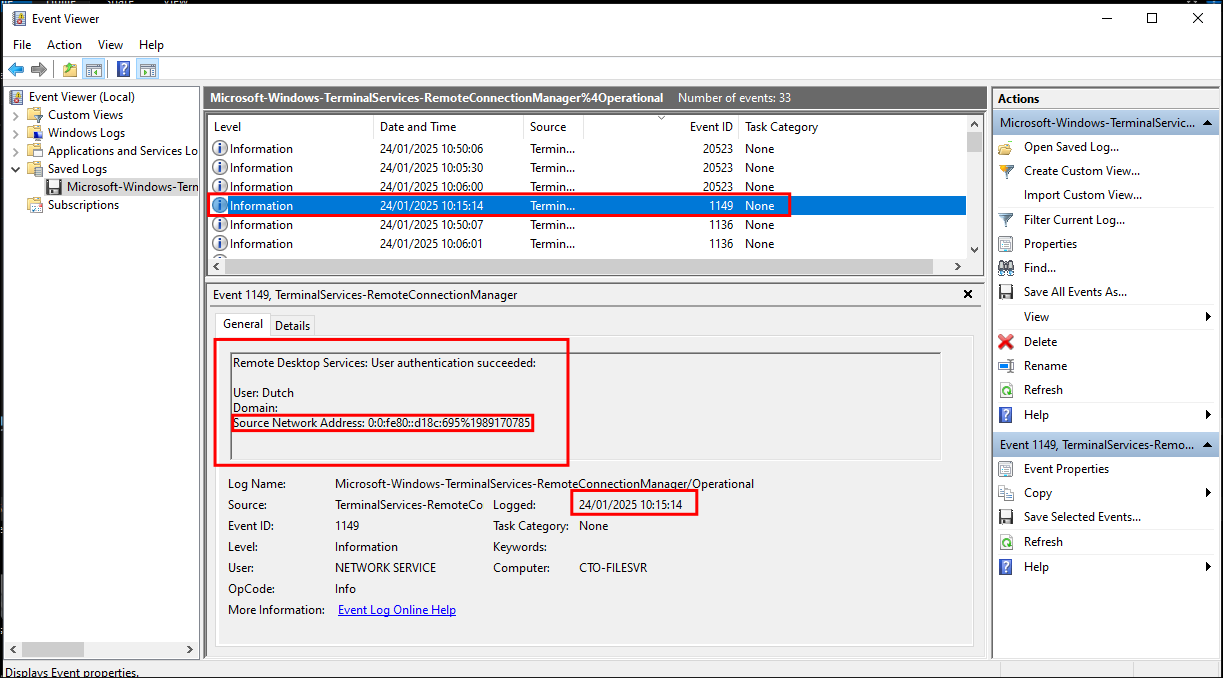
Task: Click the lower Refresh action
Action: (x=1043, y=542)
